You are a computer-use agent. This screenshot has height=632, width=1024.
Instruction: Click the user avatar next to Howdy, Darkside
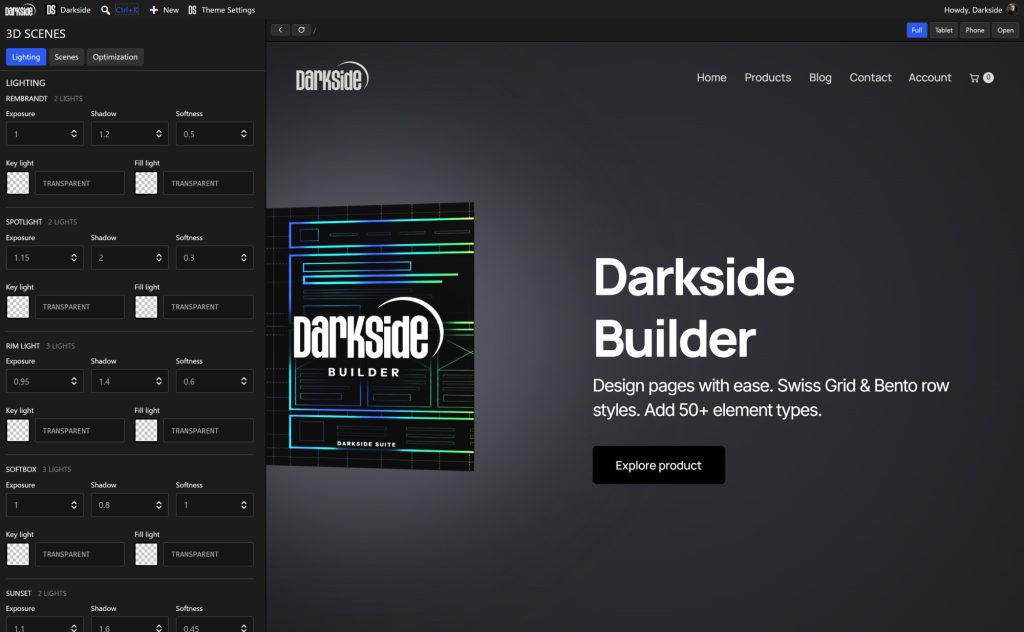[x=1012, y=9]
